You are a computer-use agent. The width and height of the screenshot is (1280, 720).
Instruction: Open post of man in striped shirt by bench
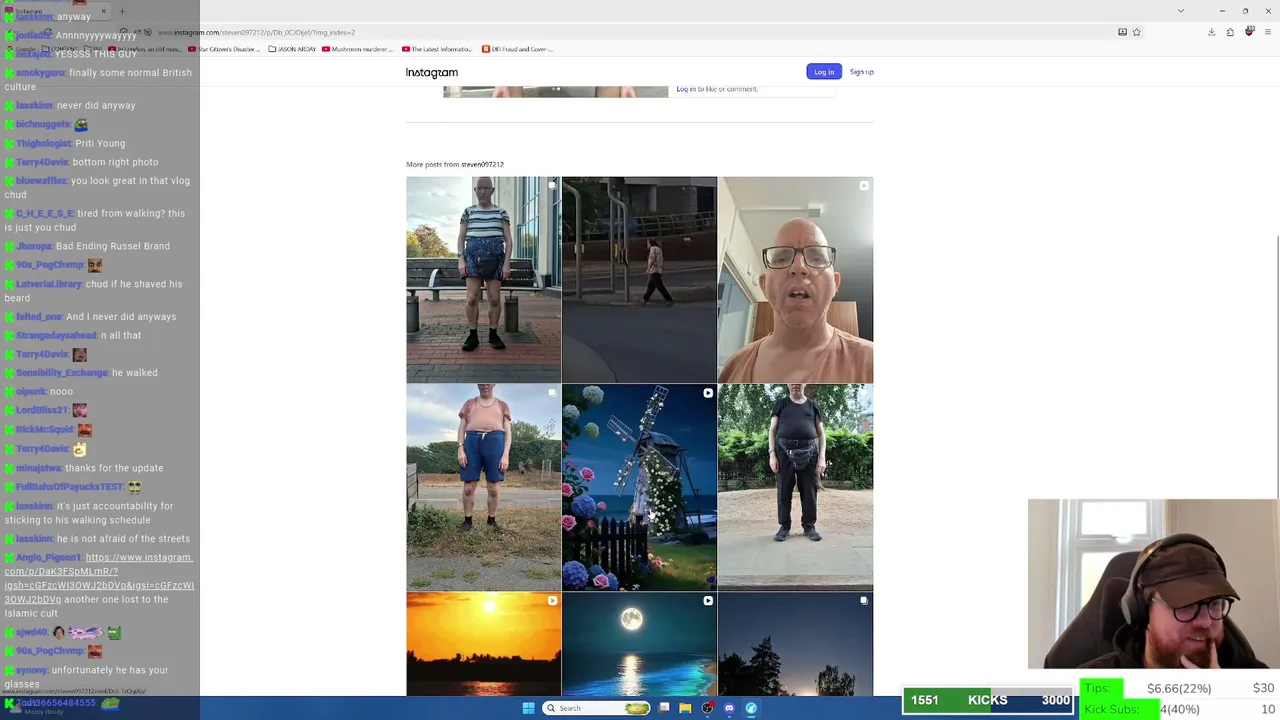(483, 279)
